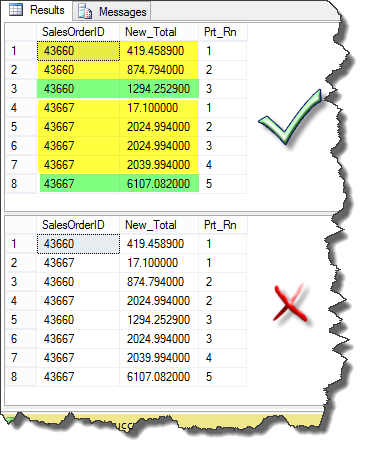Click the 1294.252900 cell in the lower grid
This screenshot has width=371, height=455.
click(159, 320)
